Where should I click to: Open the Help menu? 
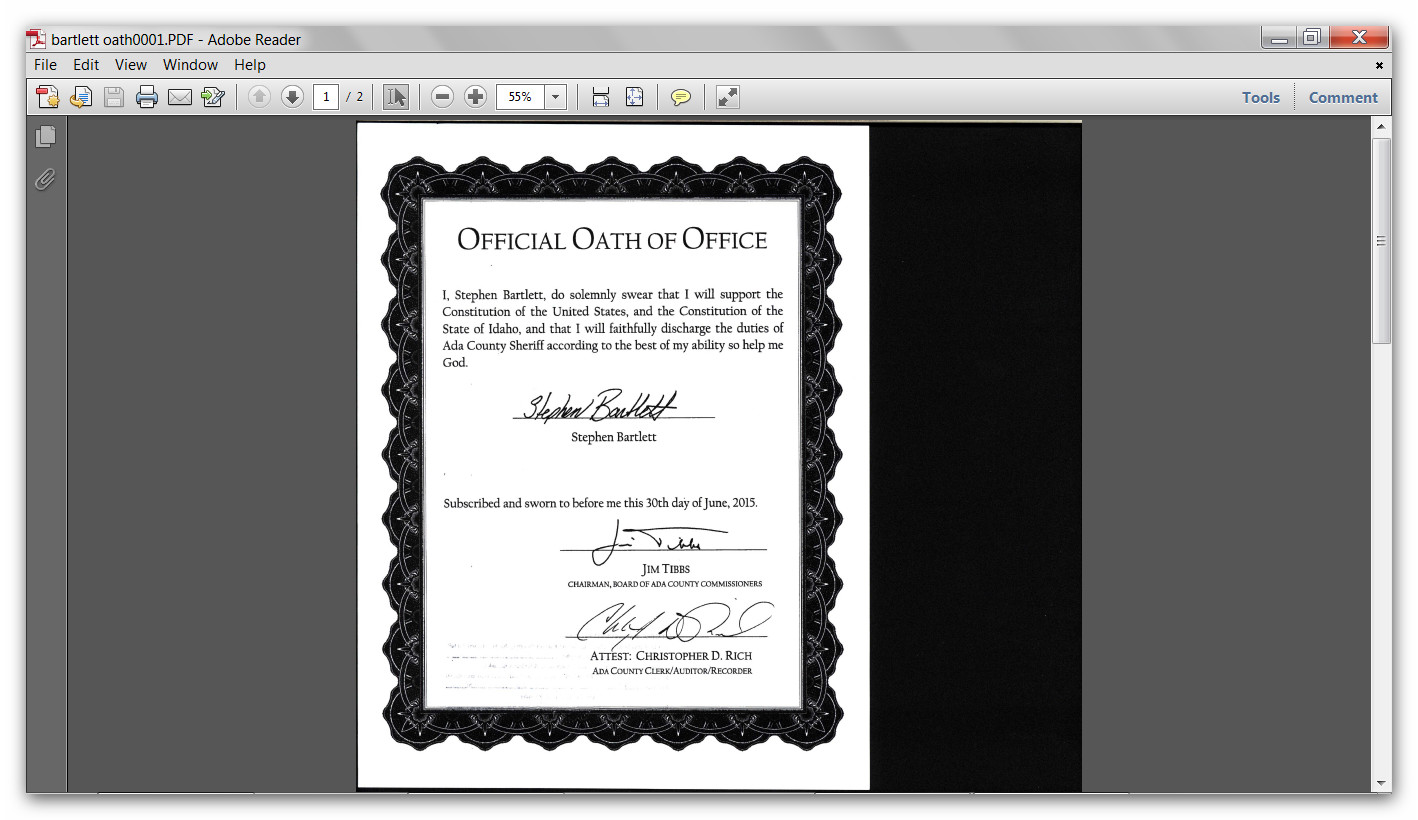[250, 65]
